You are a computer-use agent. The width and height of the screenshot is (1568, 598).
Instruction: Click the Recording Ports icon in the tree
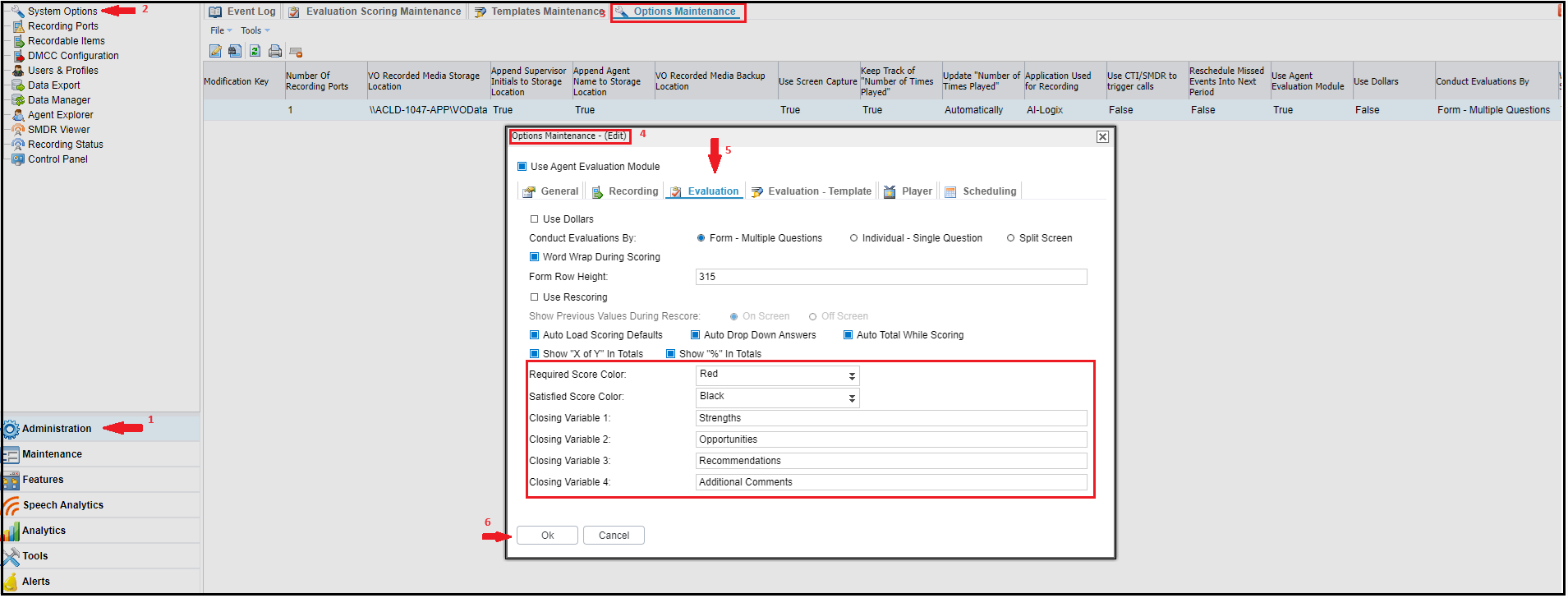tap(18, 26)
